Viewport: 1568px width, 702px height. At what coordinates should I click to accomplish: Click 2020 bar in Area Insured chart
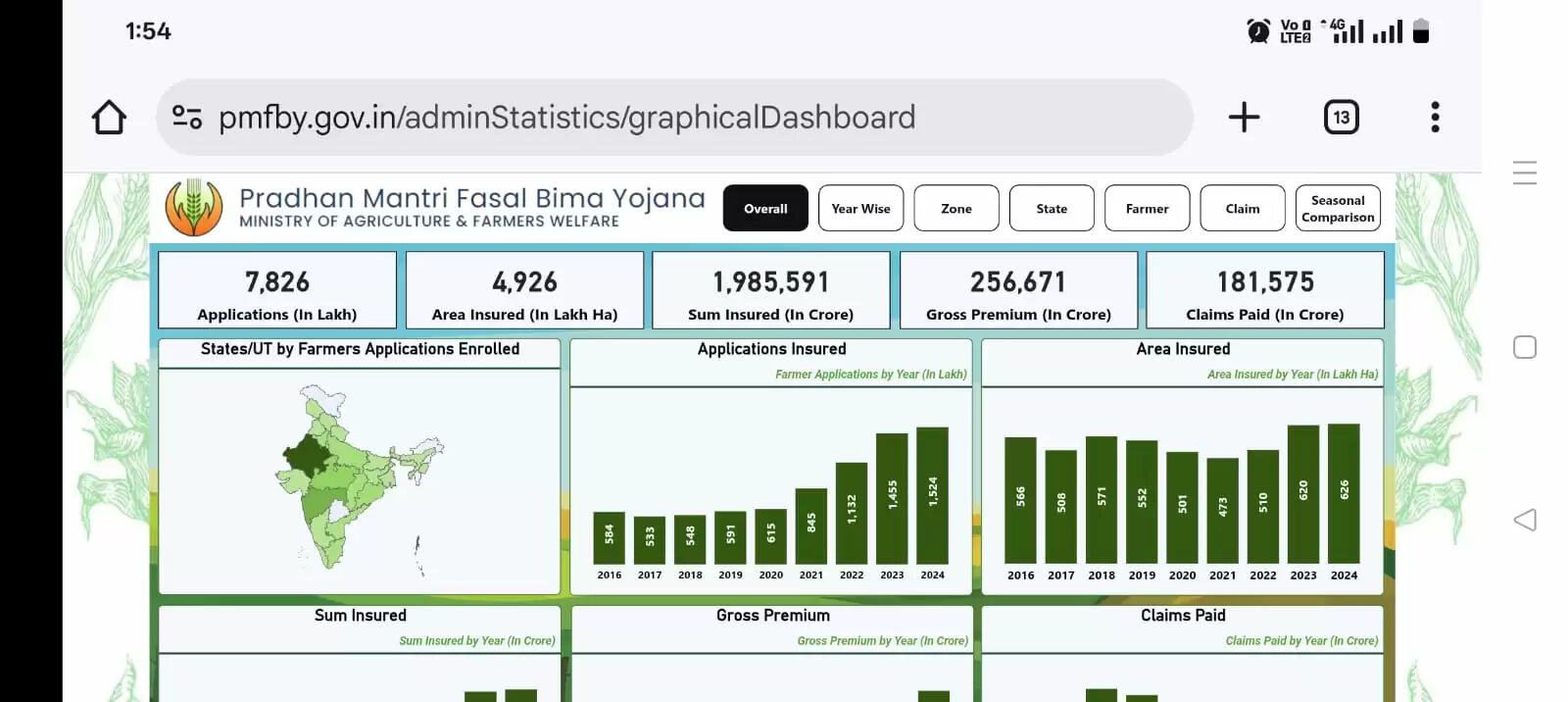(x=1182, y=508)
